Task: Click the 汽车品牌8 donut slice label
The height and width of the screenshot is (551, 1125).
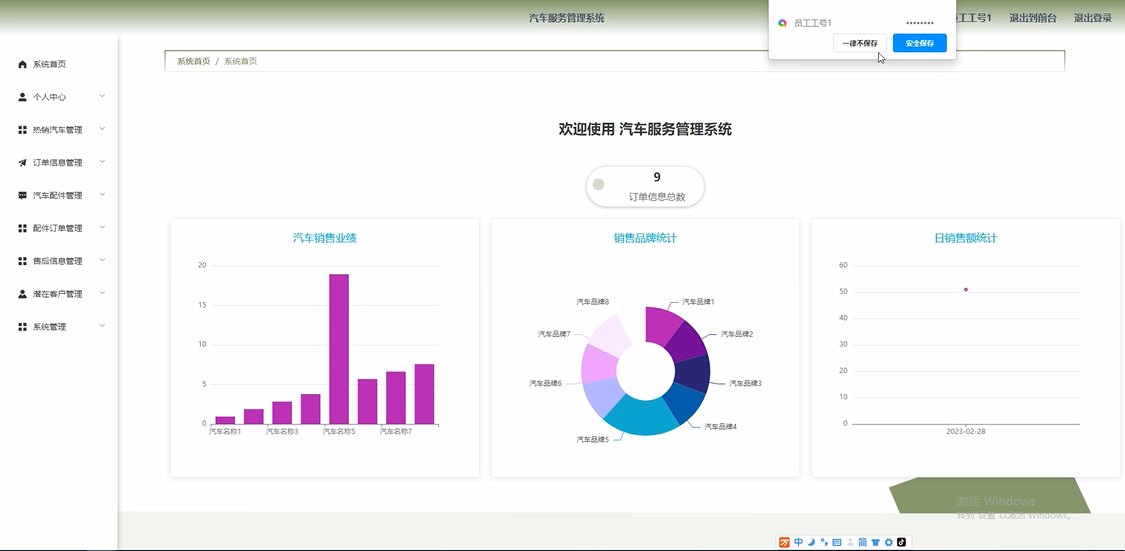Action: (593, 302)
